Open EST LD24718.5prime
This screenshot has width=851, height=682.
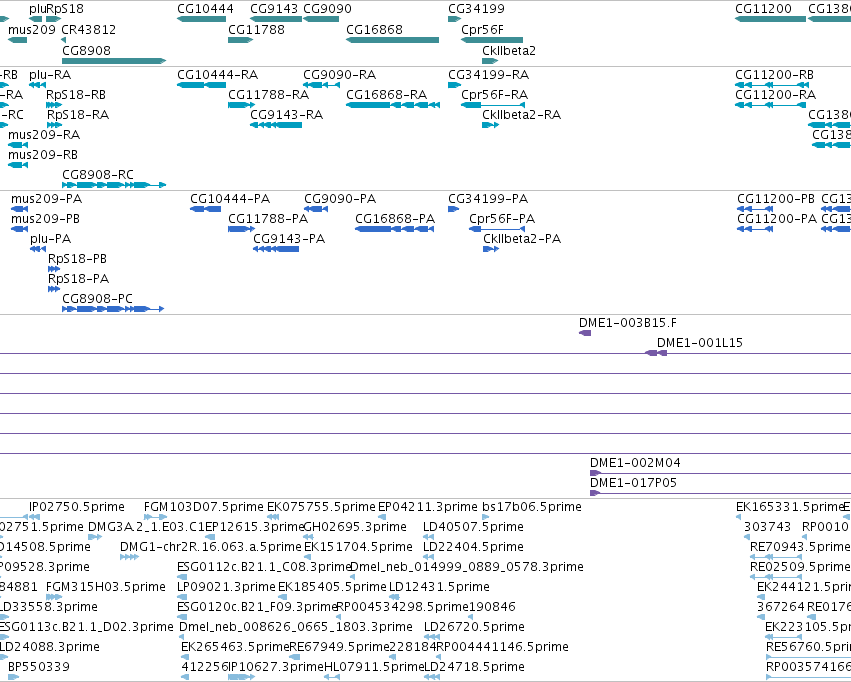point(474,667)
